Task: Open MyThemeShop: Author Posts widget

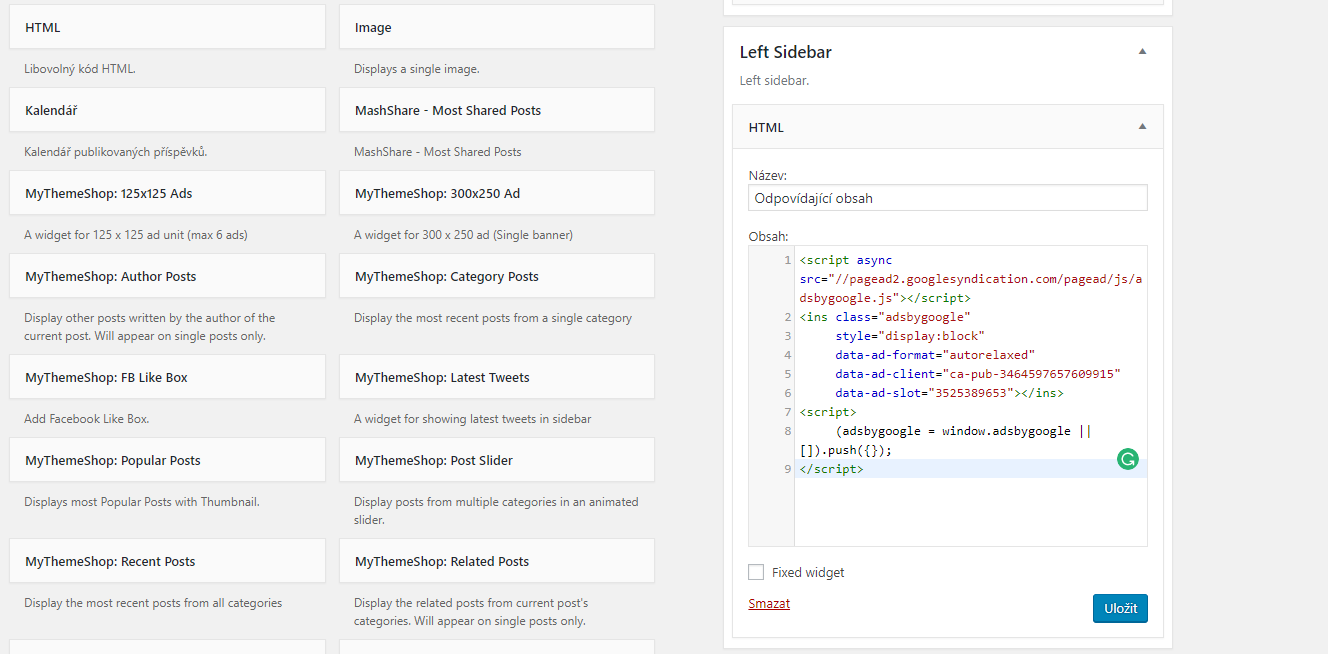Action: pyautogui.click(x=167, y=276)
